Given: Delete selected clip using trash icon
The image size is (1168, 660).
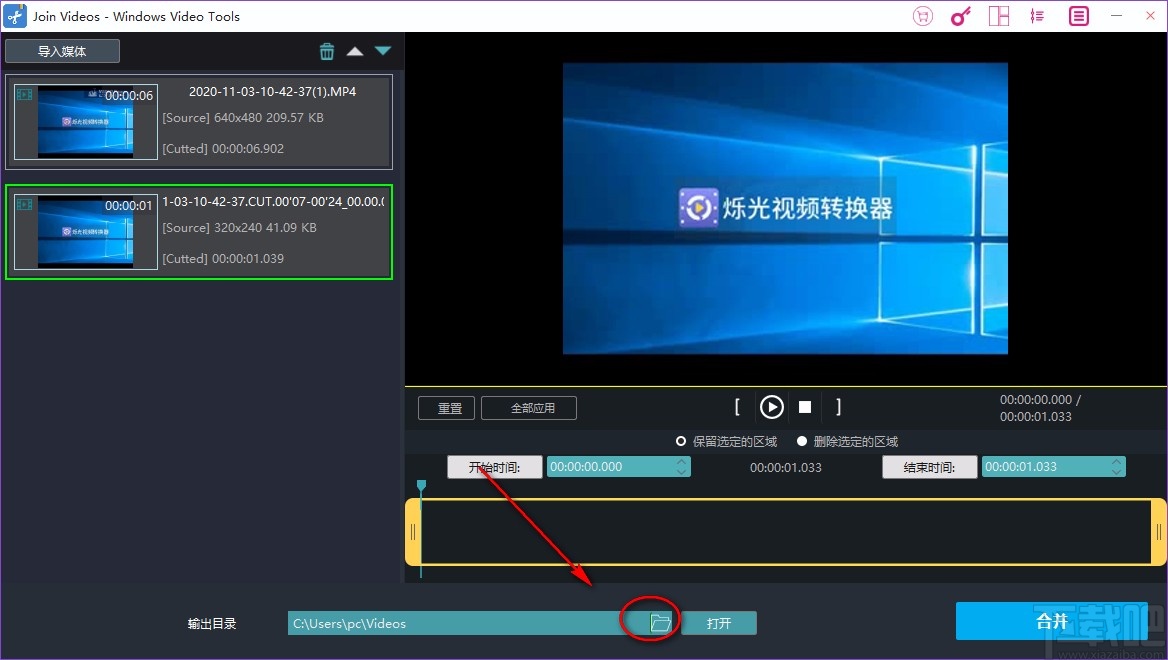Looking at the screenshot, I should [x=327, y=50].
